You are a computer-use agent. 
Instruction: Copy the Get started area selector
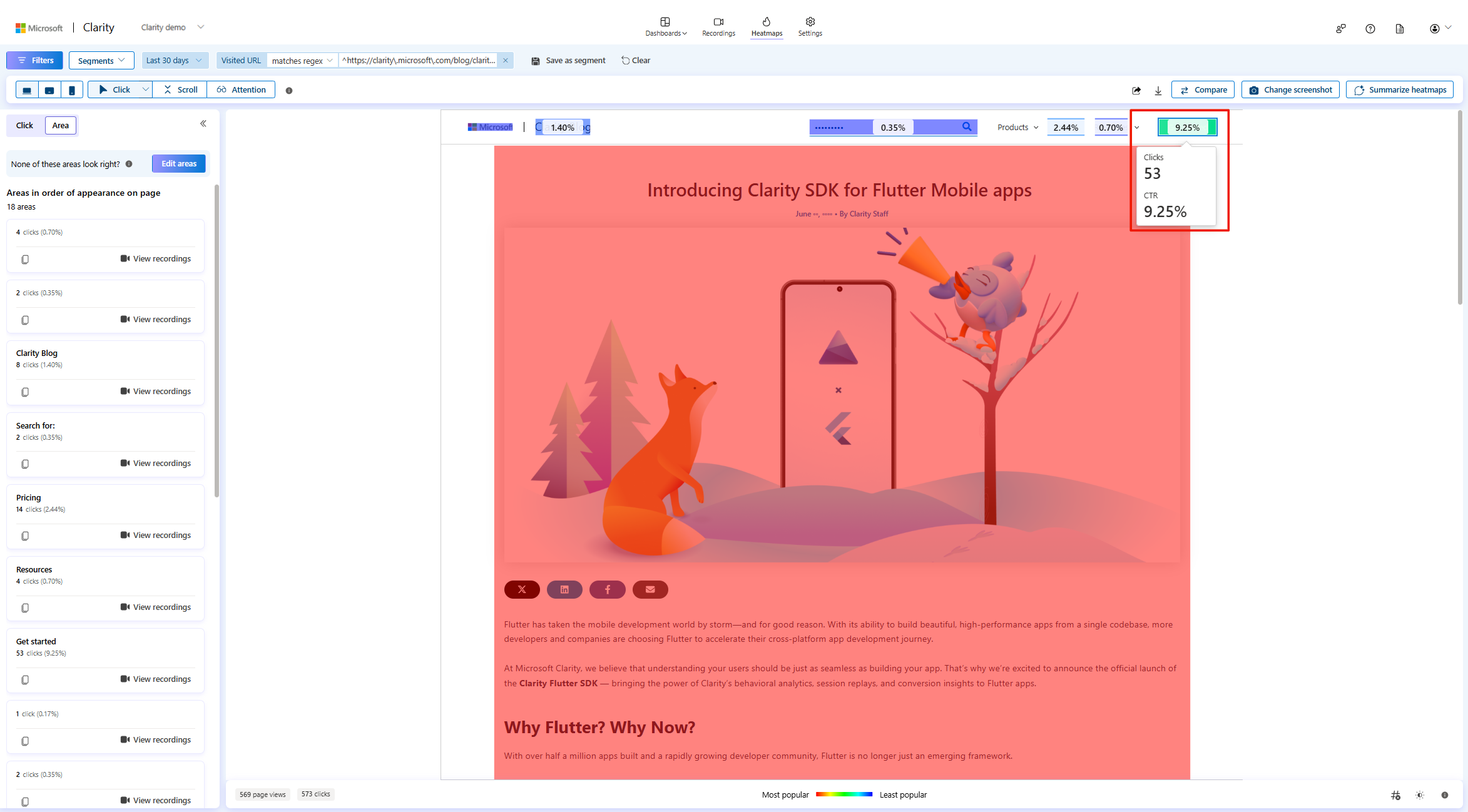[25, 680]
